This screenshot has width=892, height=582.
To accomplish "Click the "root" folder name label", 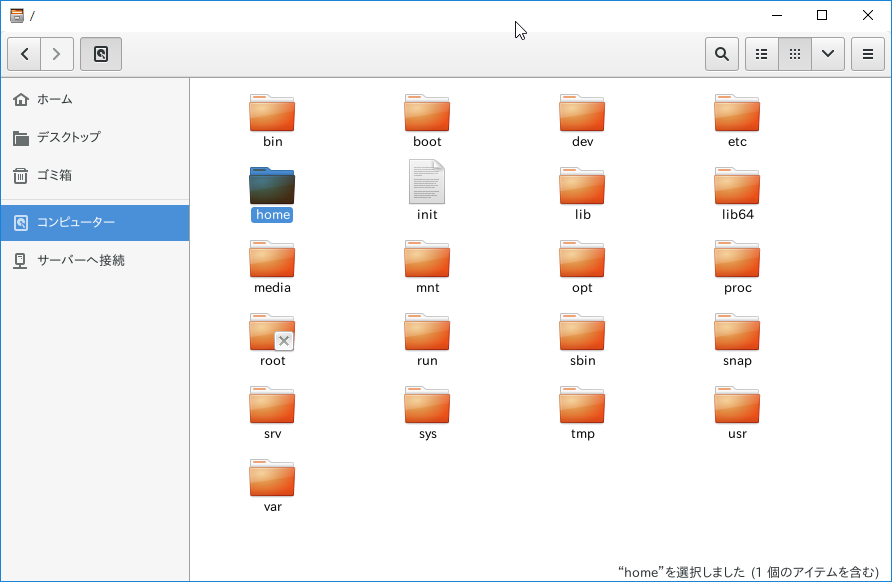I will [x=272, y=361].
